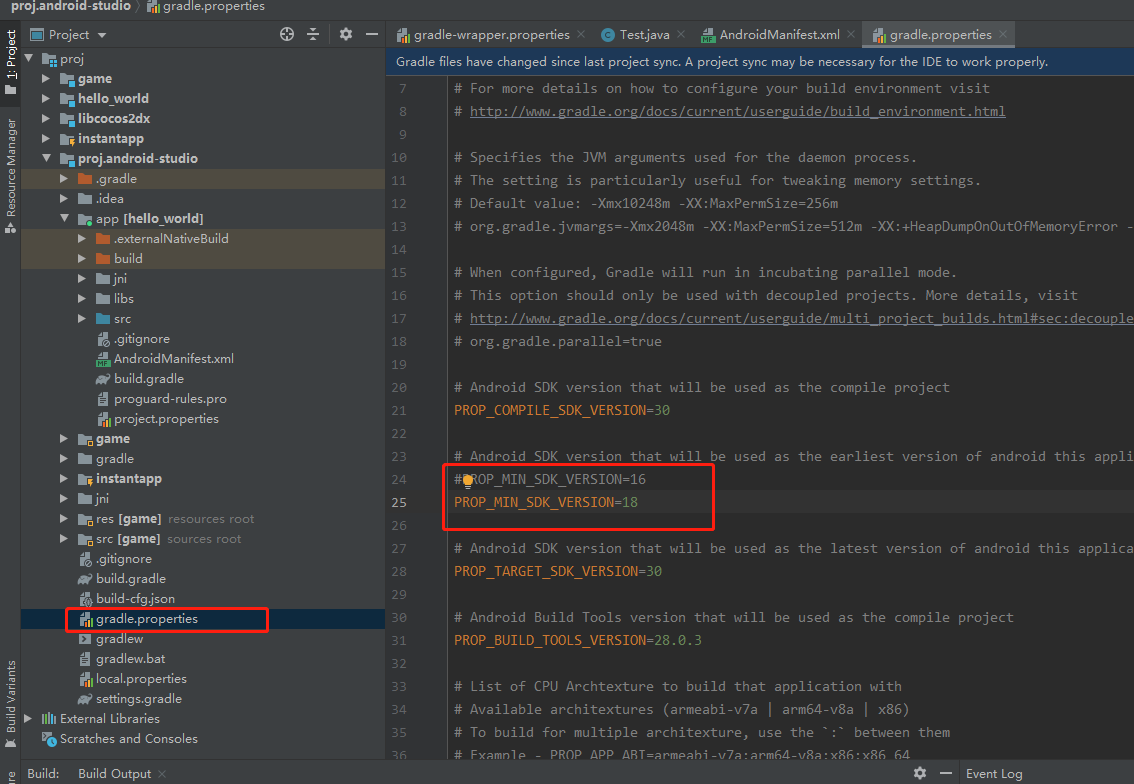Open local.properties file
1134x784 pixels.
coord(141,678)
